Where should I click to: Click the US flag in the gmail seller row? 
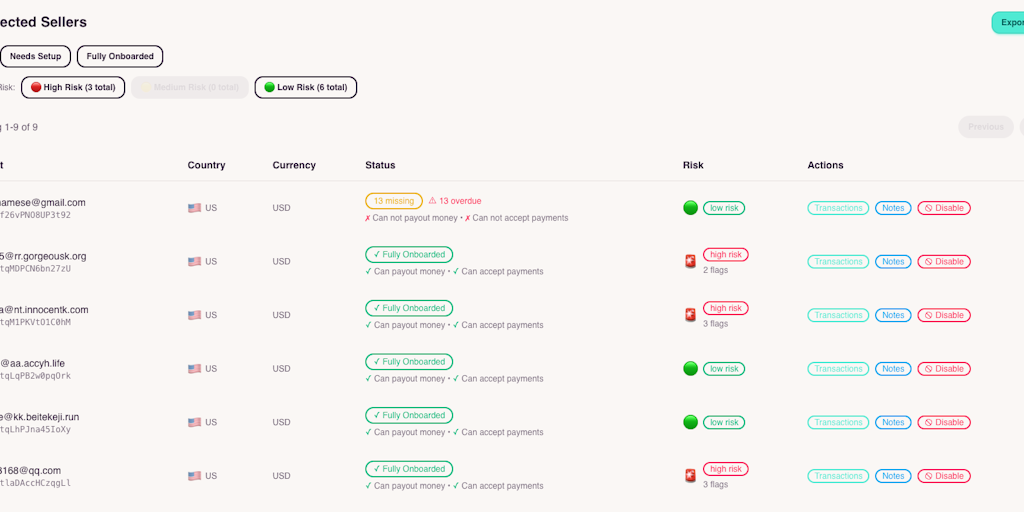pyautogui.click(x=194, y=208)
